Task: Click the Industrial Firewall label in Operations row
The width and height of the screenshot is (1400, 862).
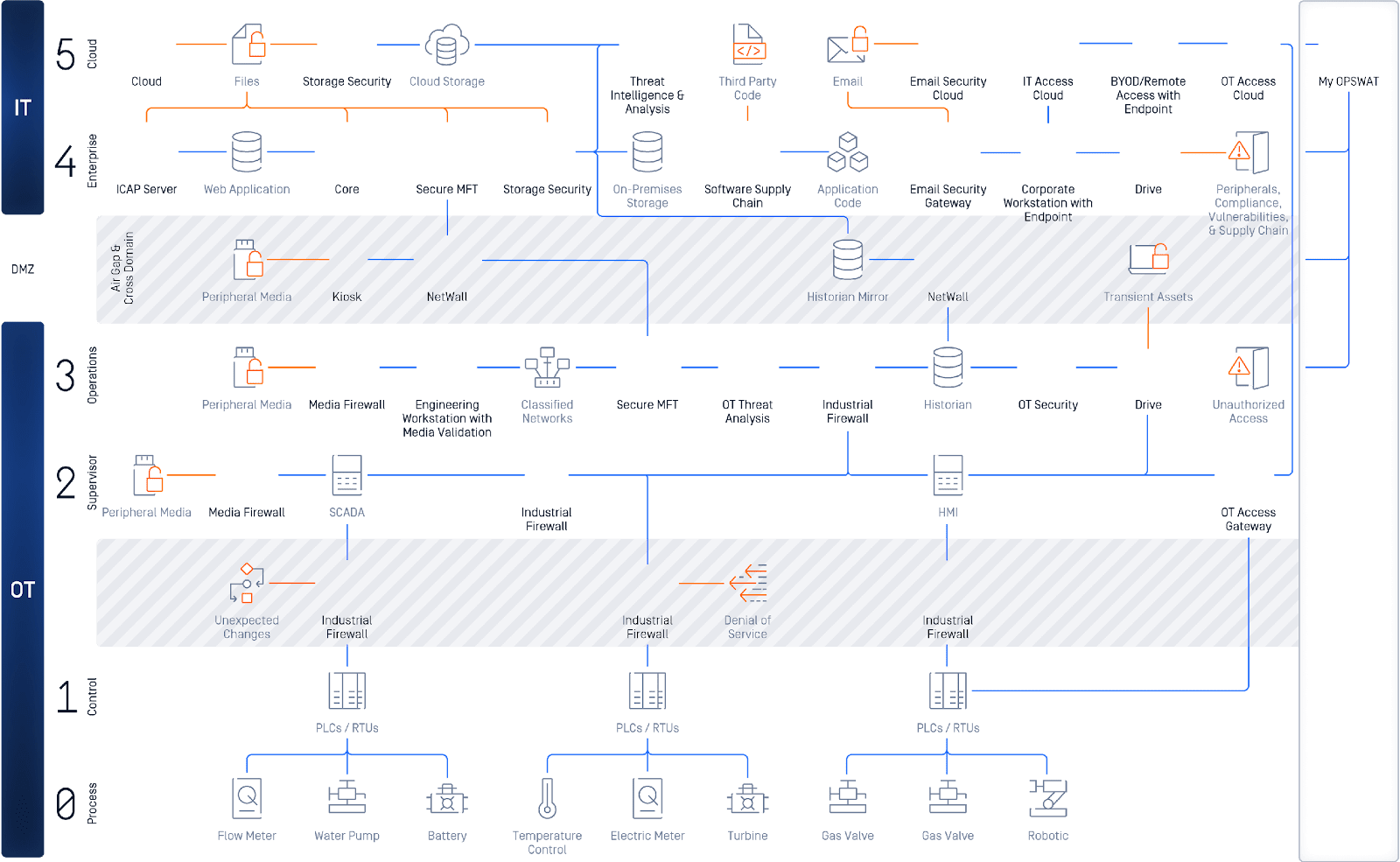Action: point(848,411)
